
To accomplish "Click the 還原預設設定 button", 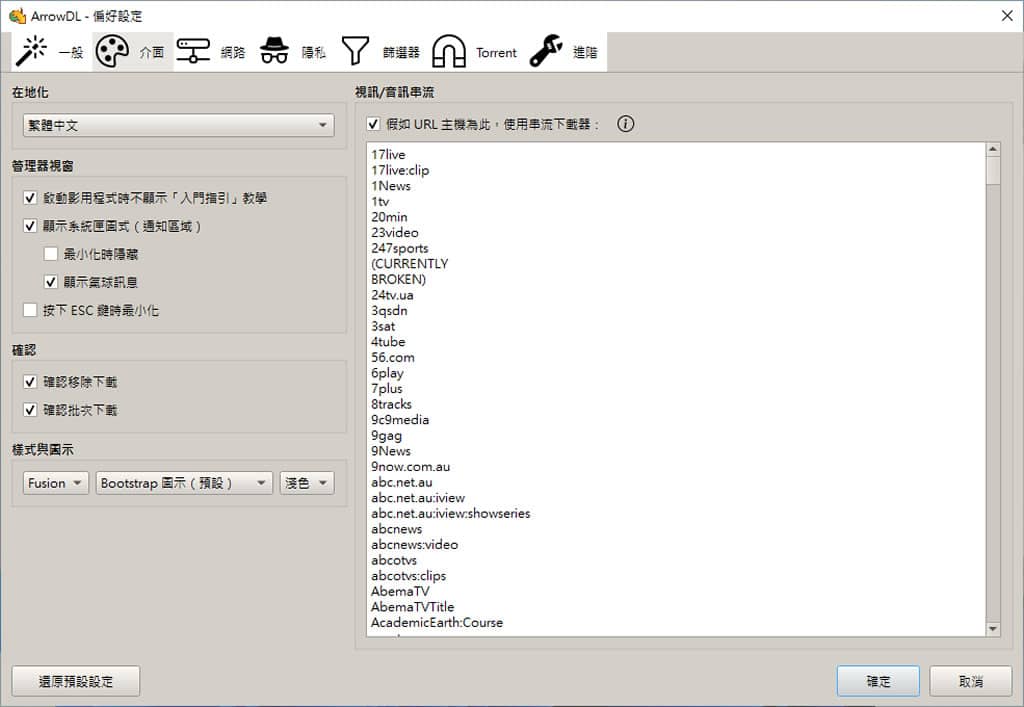I will pos(76,682).
